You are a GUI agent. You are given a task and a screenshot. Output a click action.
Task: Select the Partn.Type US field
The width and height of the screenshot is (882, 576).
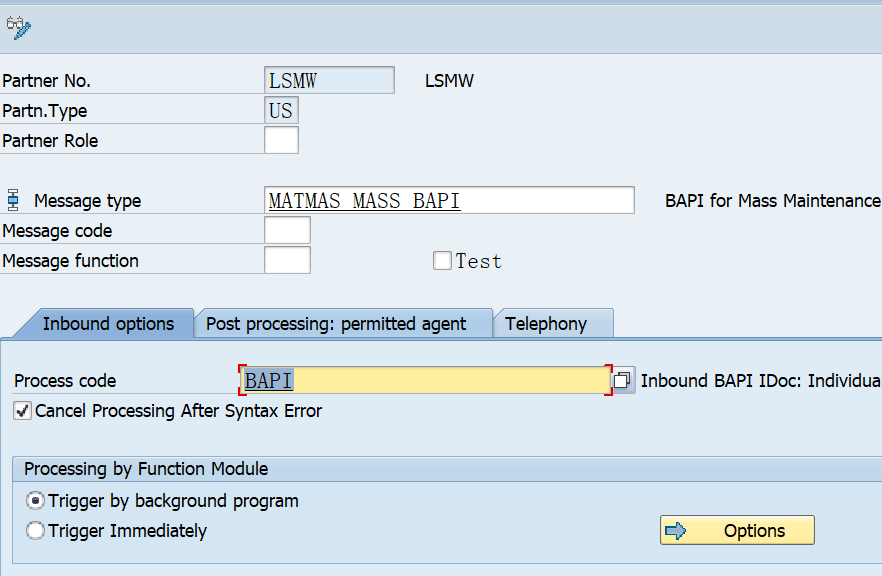click(281, 110)
